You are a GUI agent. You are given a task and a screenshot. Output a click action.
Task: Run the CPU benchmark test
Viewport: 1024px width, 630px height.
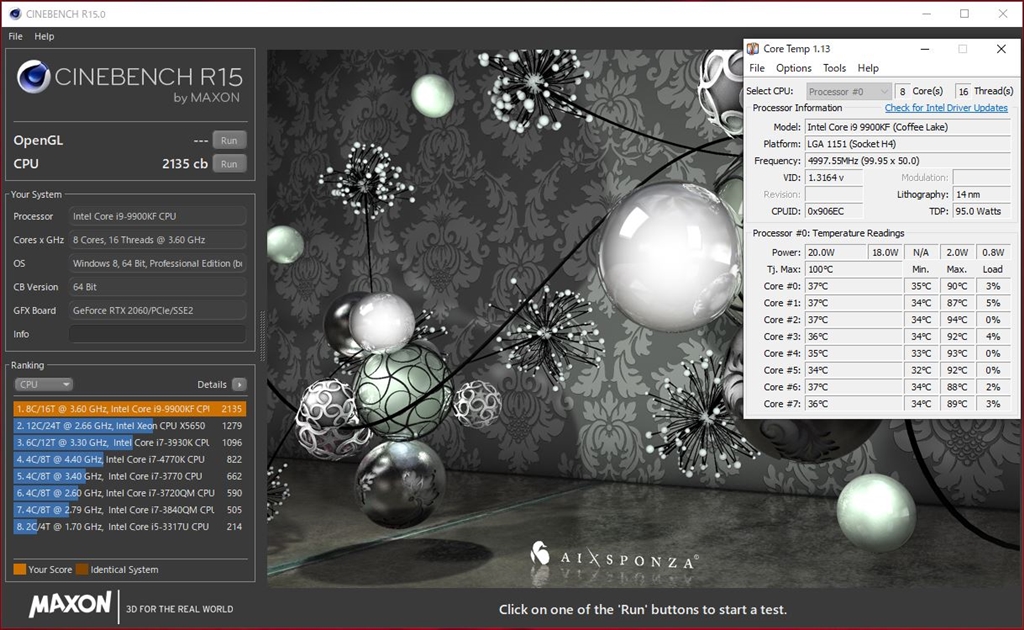229,164
